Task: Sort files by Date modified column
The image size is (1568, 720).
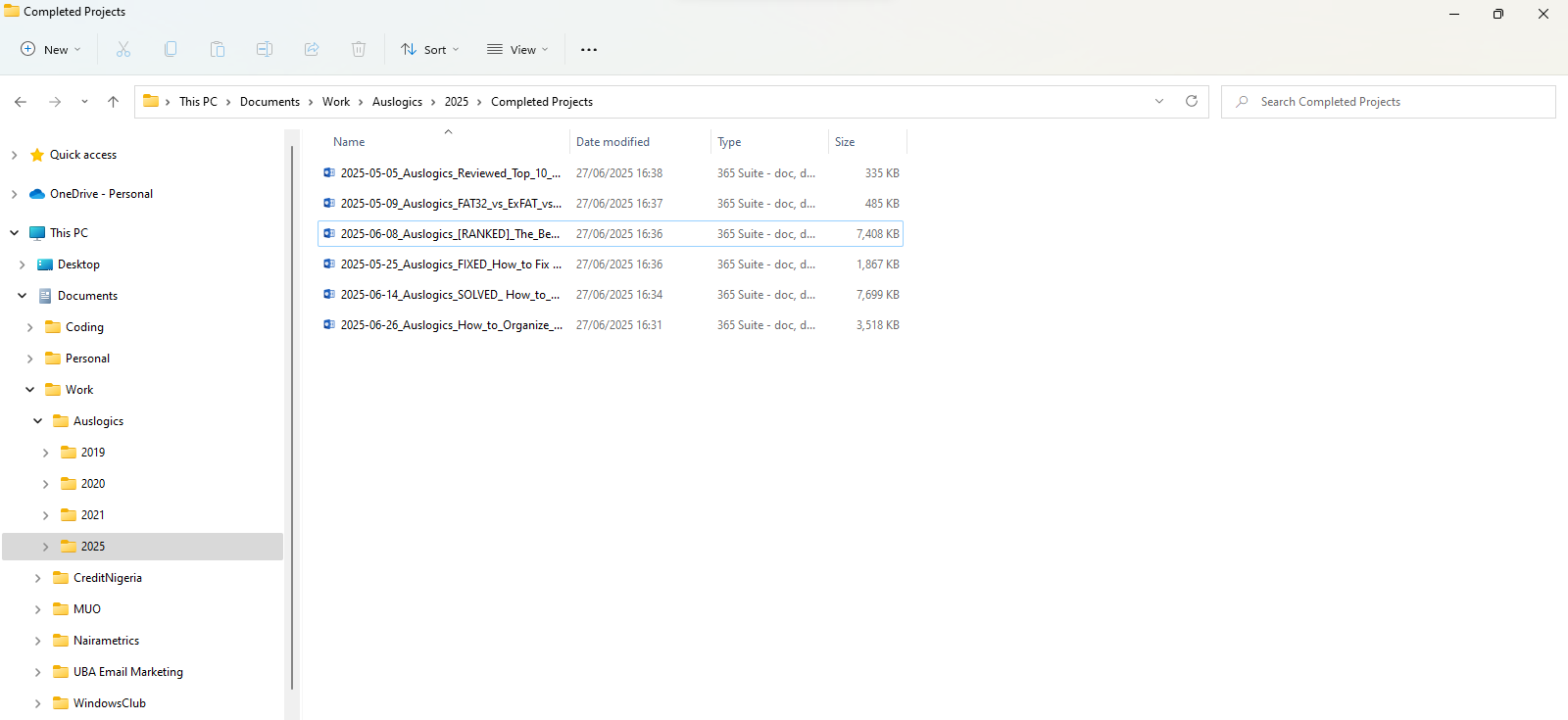Action: [612, 142]
